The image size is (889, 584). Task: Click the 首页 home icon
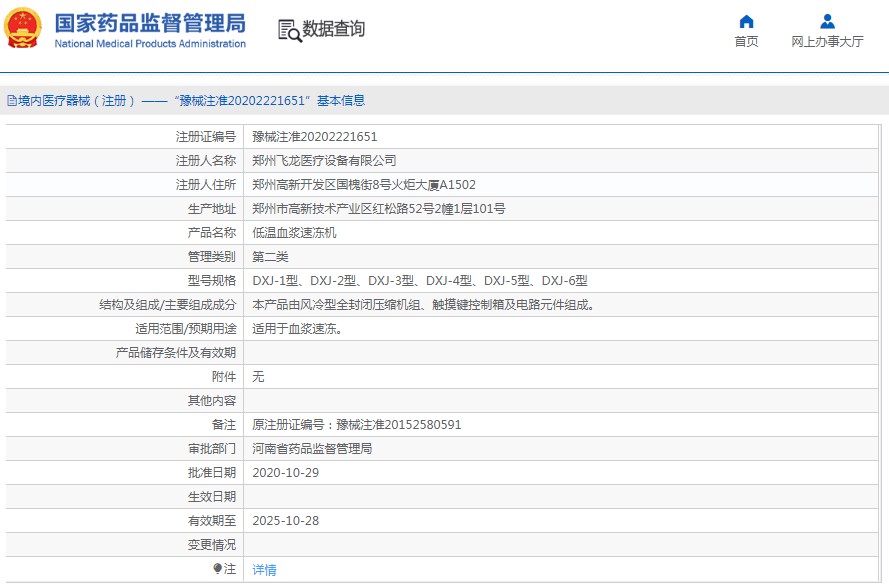pyautogui.click(x=747, y=22)
